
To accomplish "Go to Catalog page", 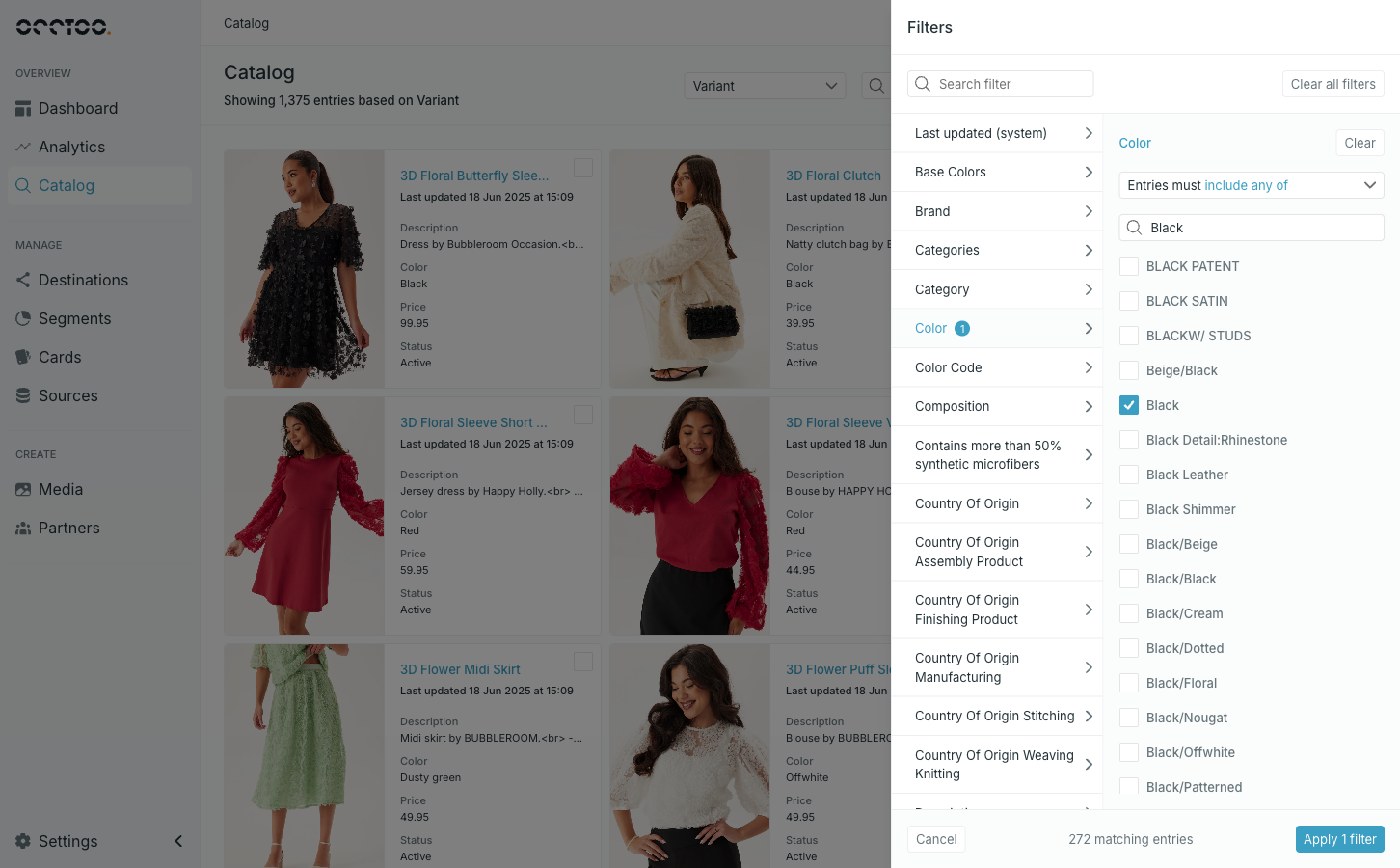I will (100, 185).
